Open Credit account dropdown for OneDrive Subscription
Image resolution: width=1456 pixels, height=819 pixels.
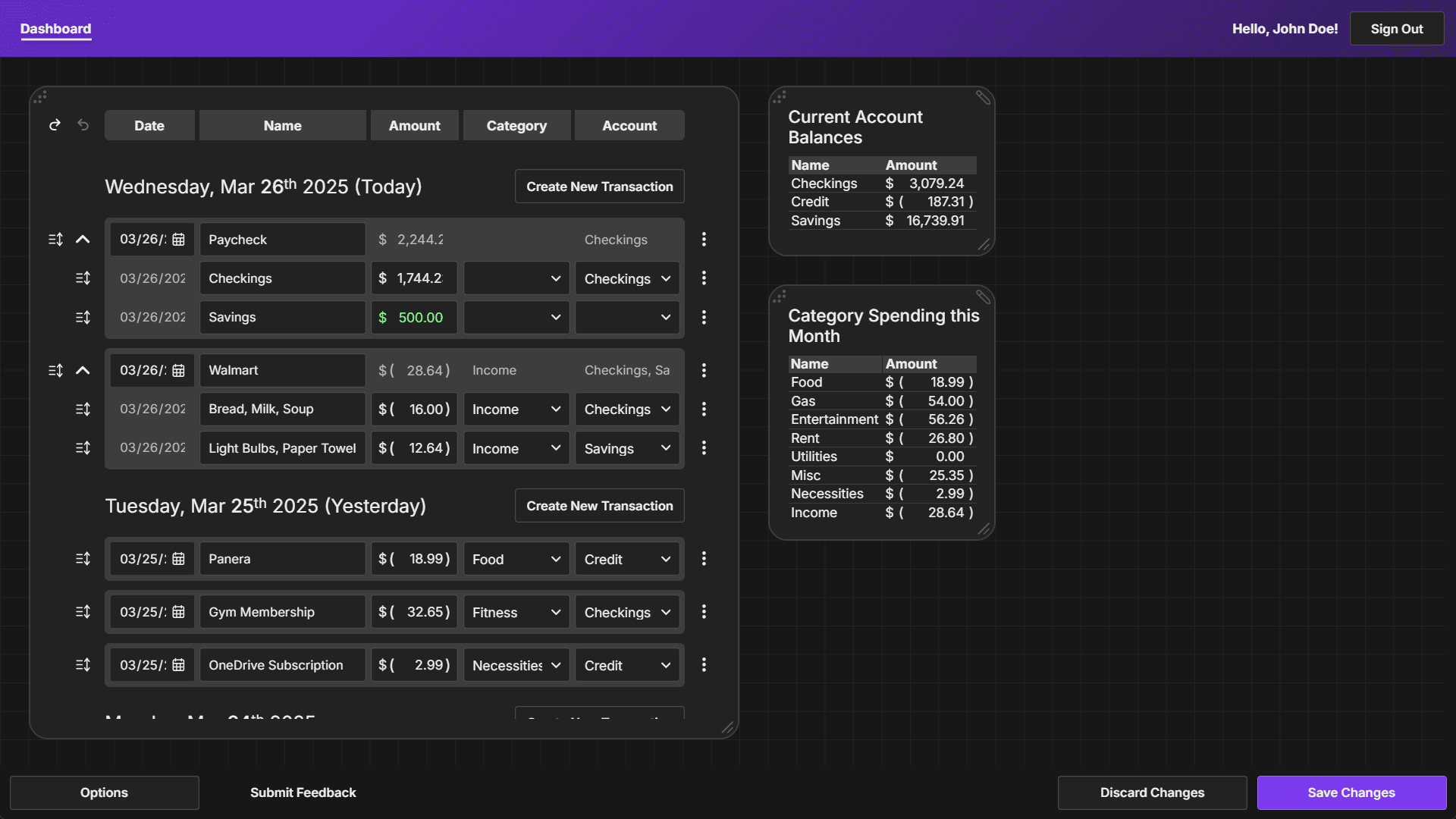pyautogui.click(x=627, y=665)
